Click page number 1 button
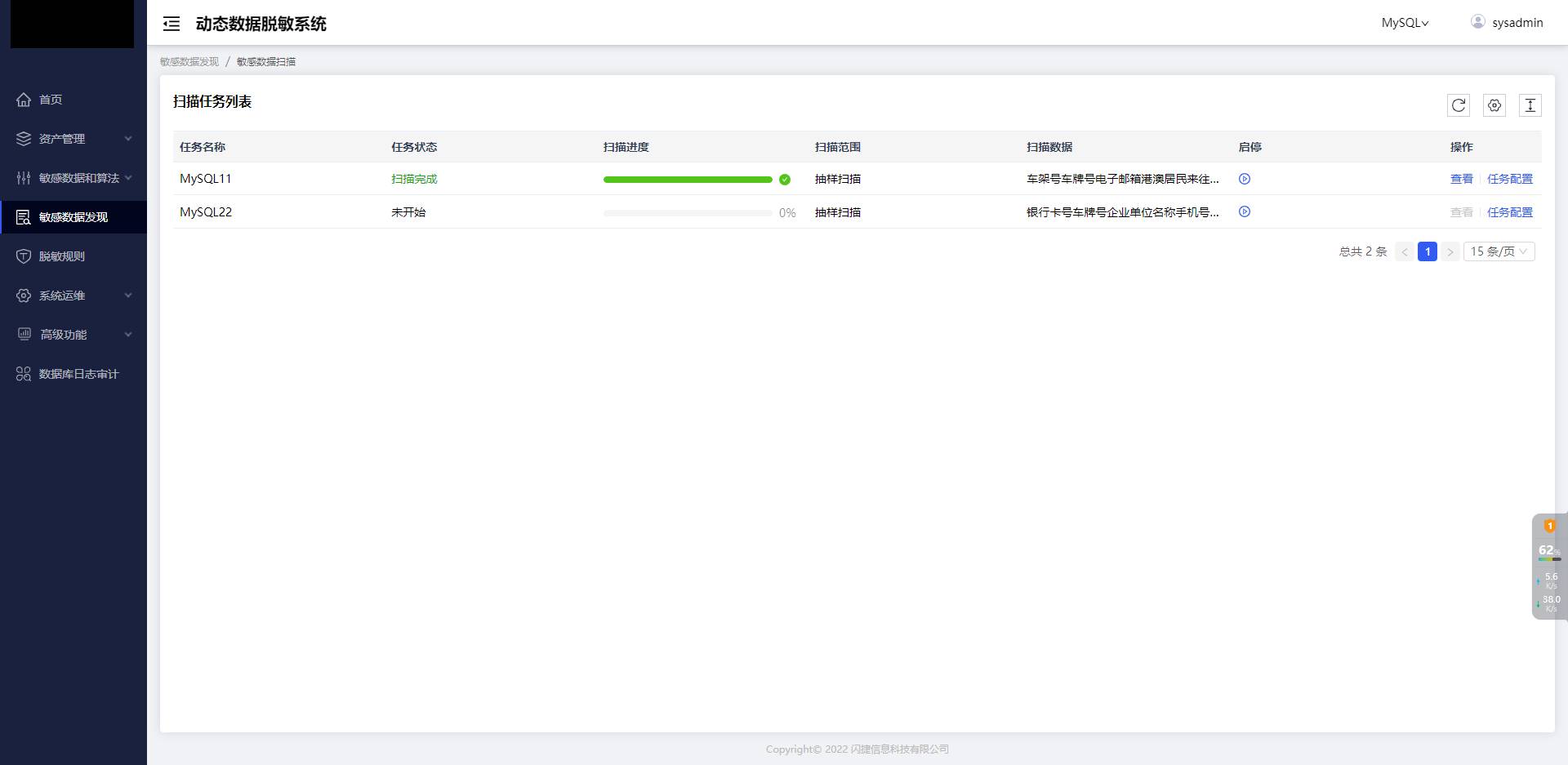The height and width of the screenshot is (765, 1568). (1428, 251)
